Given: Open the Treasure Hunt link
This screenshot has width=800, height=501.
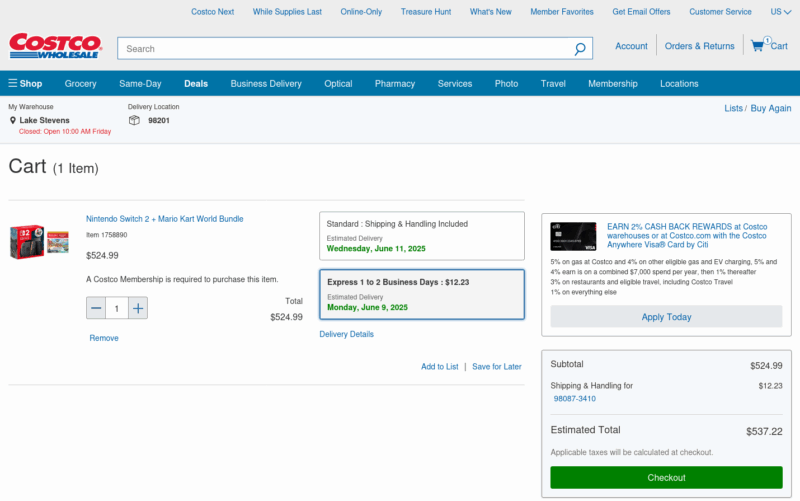Looking at the screenshot, I should [x=426, y=12].
